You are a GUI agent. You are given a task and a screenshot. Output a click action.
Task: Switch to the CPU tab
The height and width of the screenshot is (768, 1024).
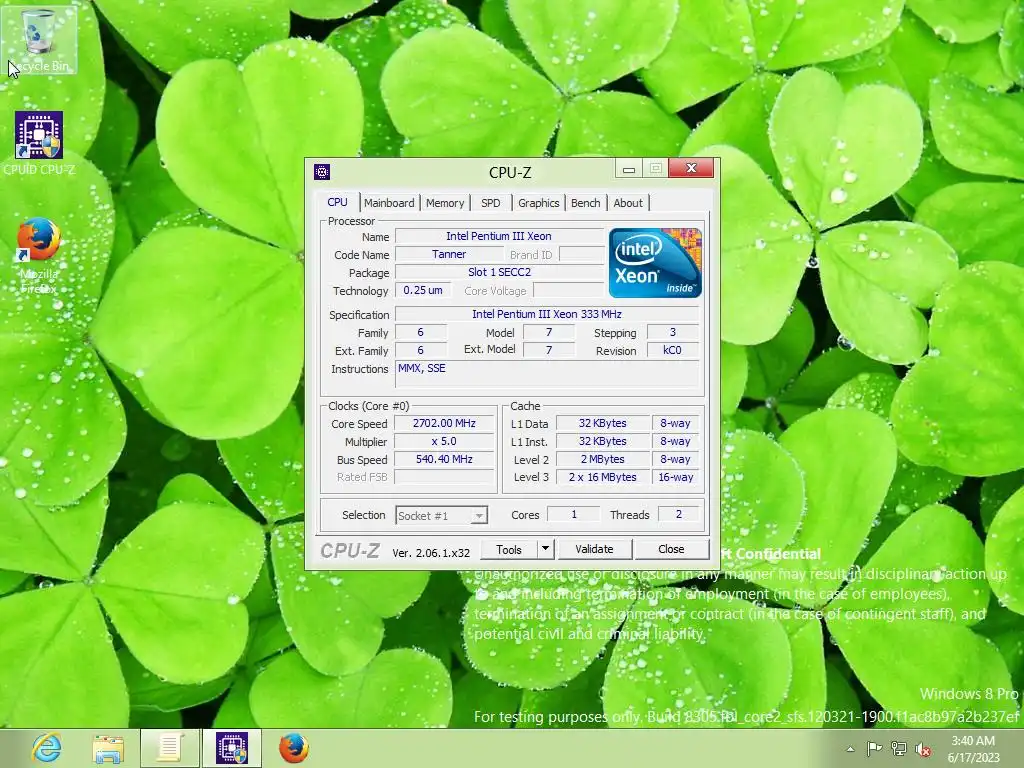click(338, 202)
